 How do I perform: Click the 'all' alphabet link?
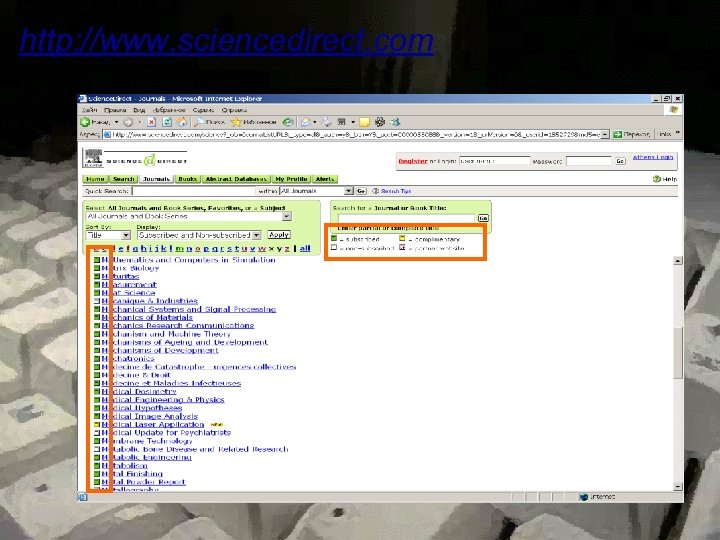click(x=305, y=248)
